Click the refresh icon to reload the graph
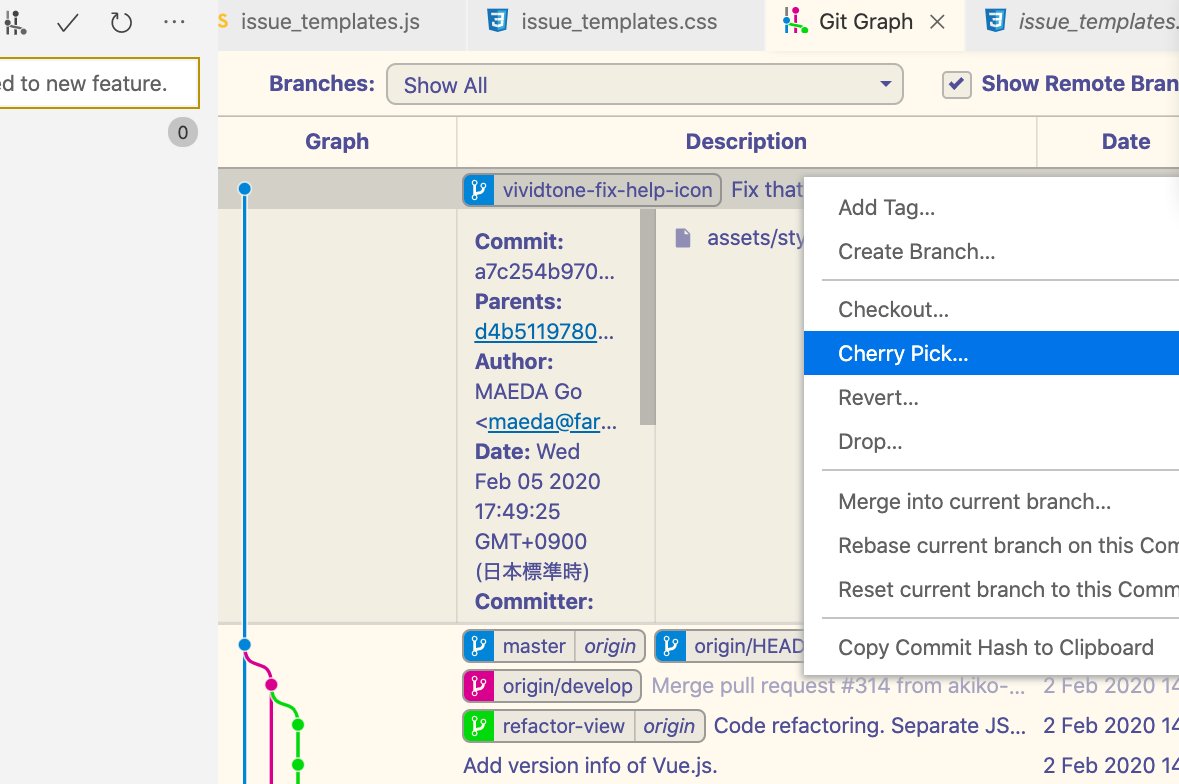Viewport: 1179px width, 784px height. click(121, 22)
